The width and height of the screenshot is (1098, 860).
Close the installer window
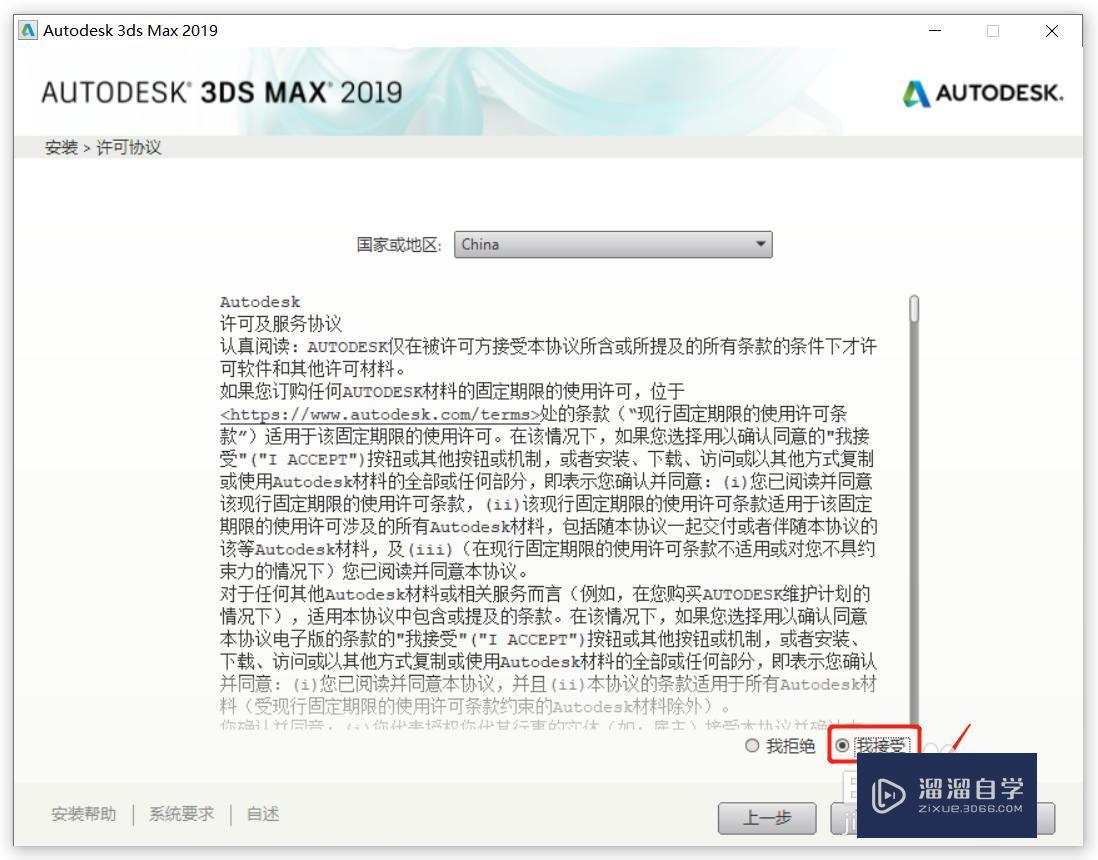click(x=1052, y=31)
